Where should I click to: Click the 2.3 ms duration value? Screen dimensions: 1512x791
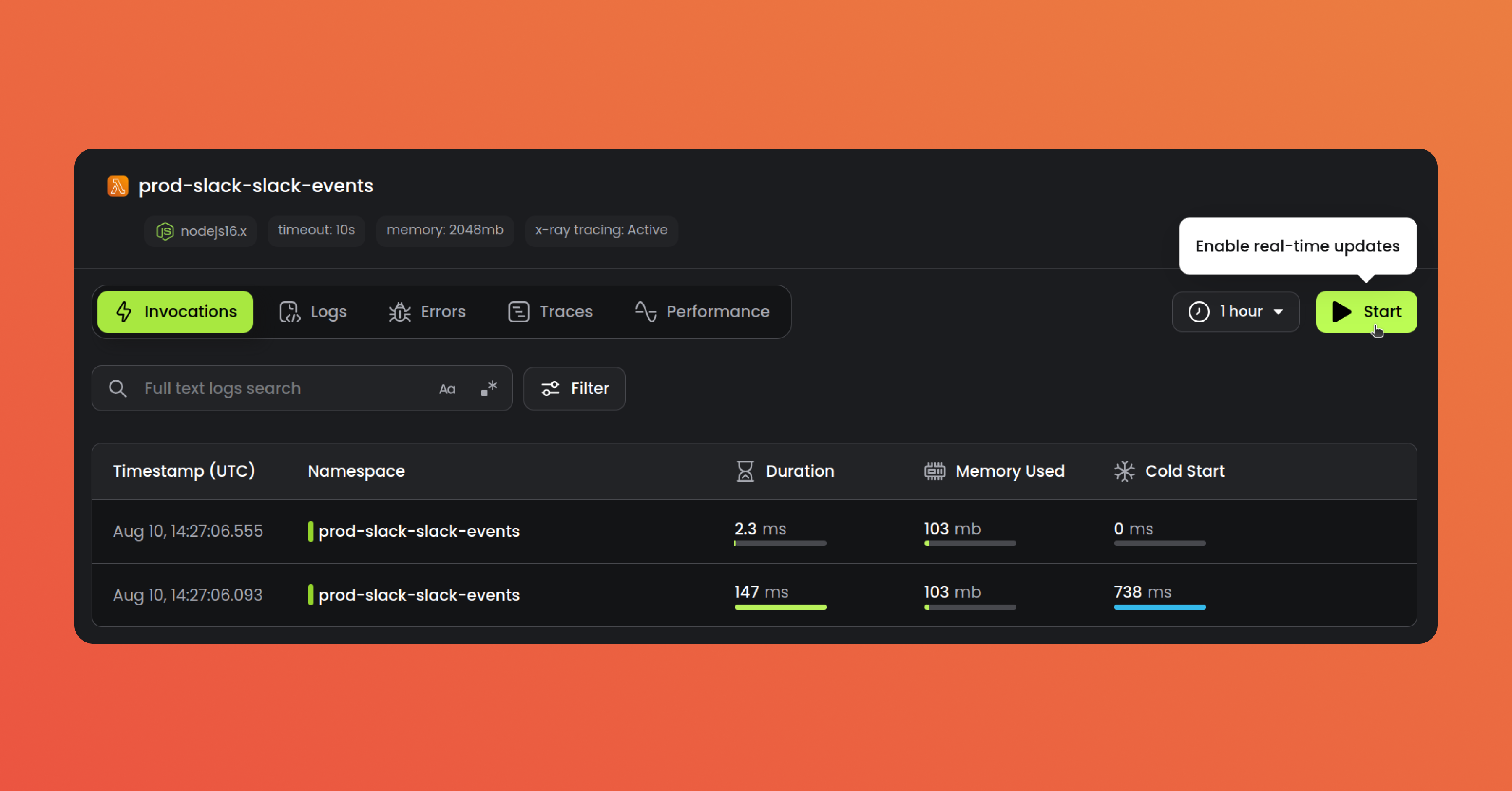(760, 529)
